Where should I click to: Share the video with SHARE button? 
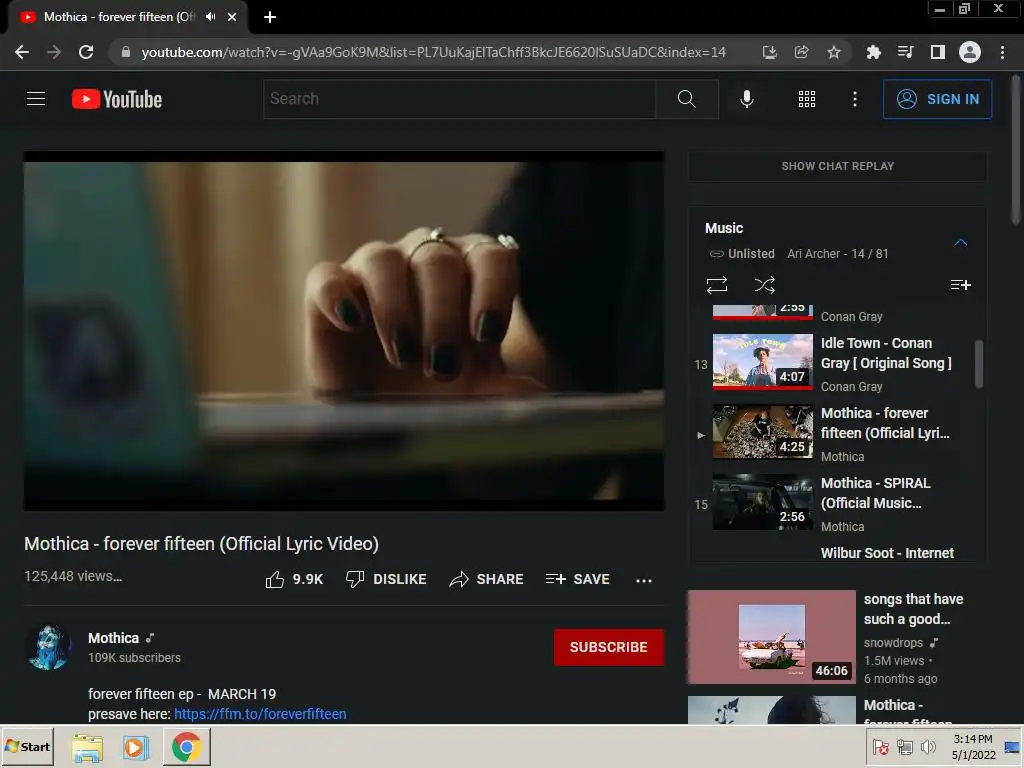point(487,579)
